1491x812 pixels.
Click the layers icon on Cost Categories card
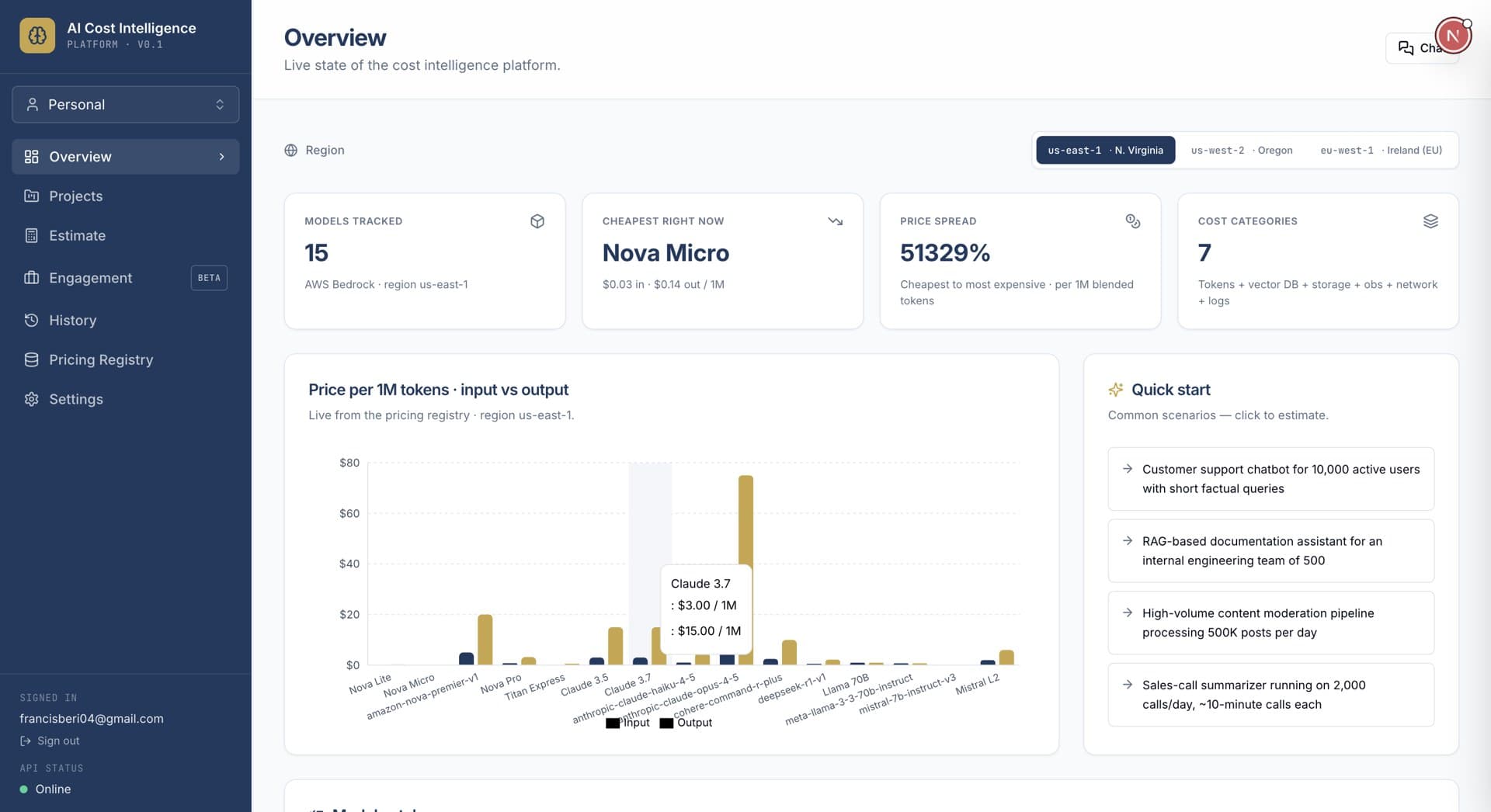pyautogui.click(x=1430, y=221)
